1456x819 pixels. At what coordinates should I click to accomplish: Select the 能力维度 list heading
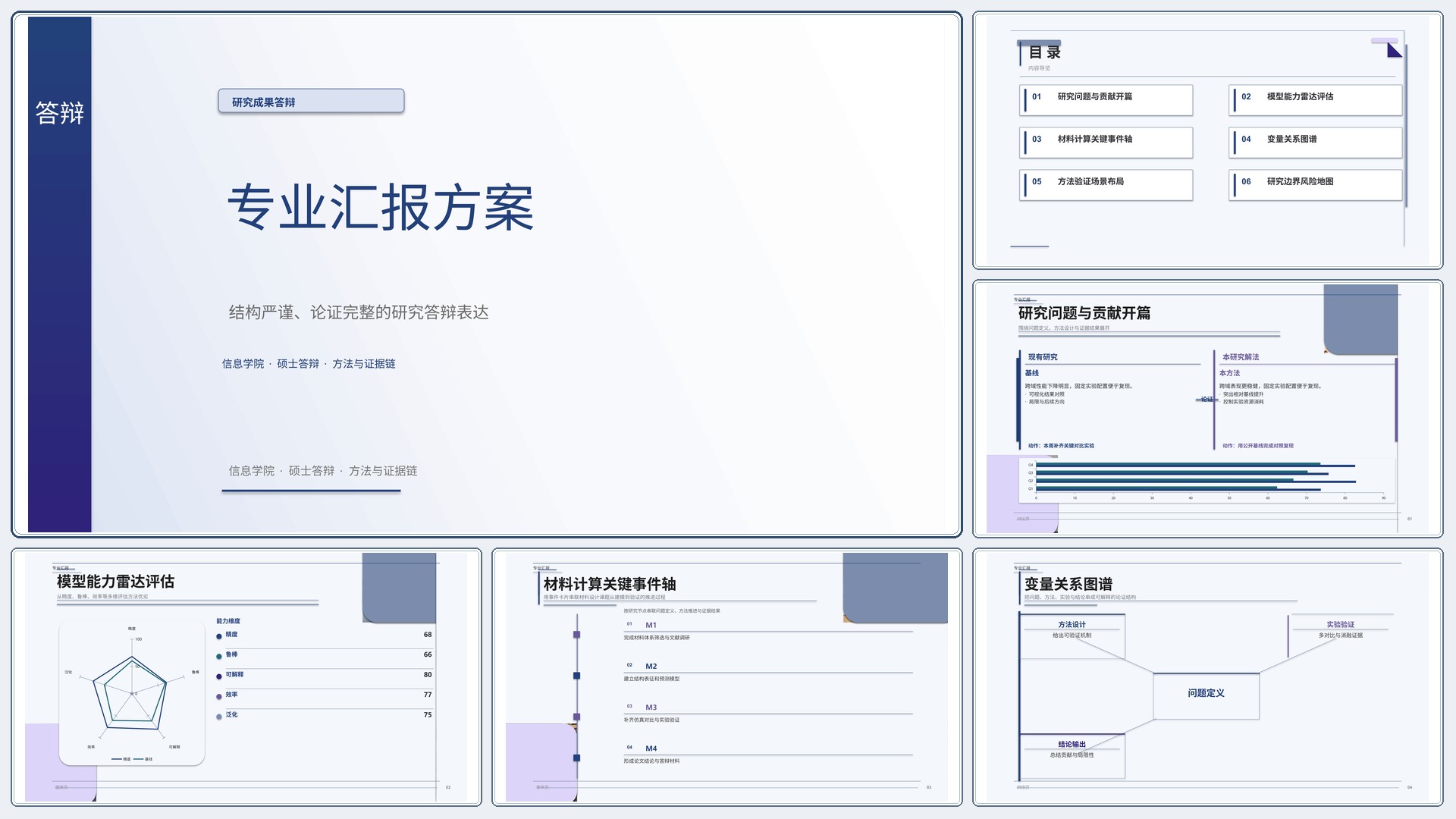click(228, 621)
